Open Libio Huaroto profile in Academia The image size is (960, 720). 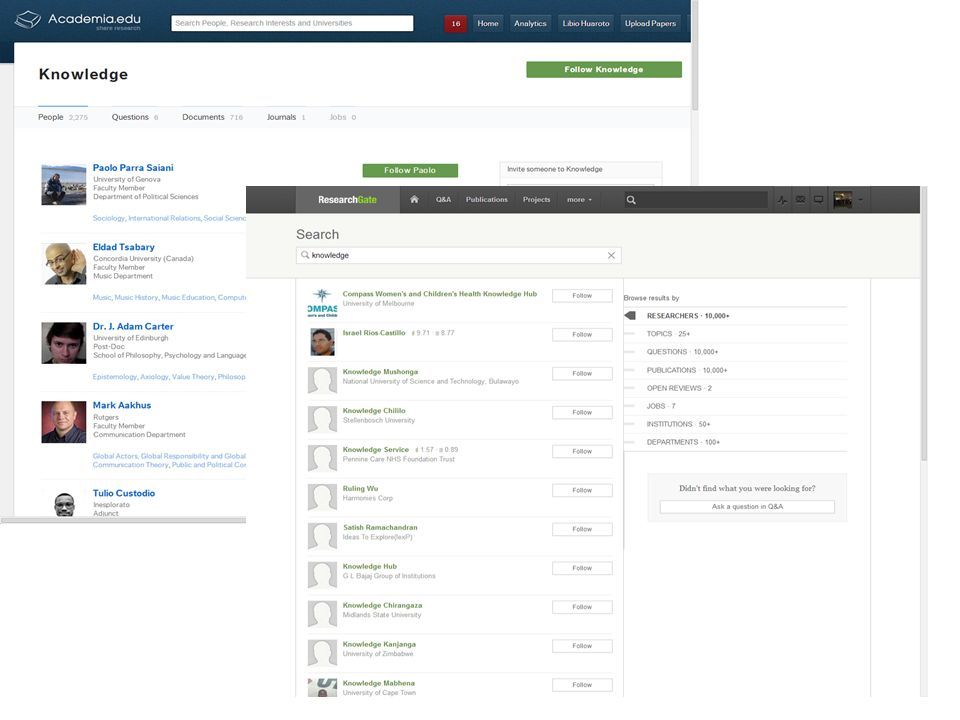pyautogui.click(x=586, y=23)
